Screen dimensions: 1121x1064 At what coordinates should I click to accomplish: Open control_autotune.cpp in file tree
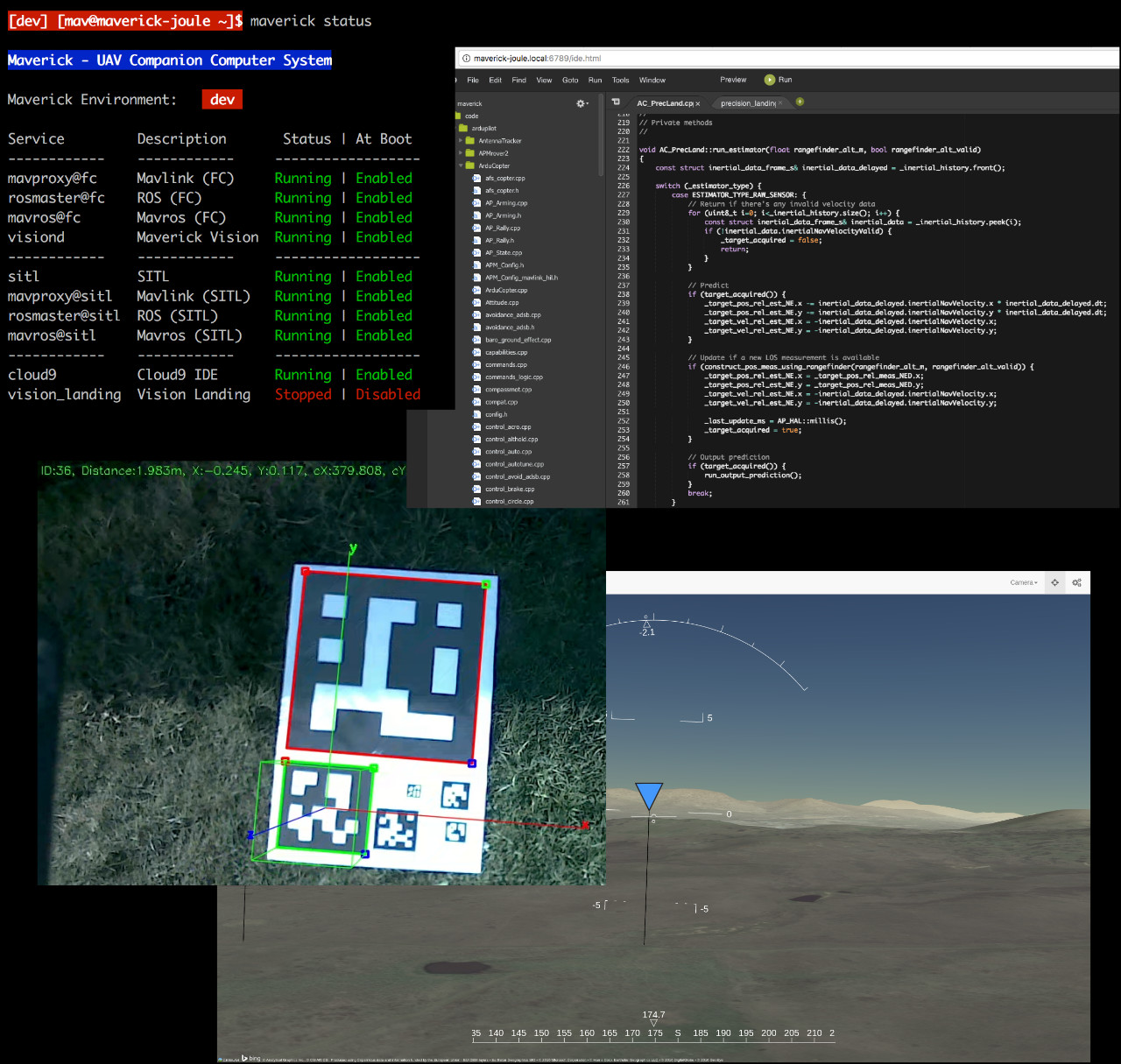[514, 464]
